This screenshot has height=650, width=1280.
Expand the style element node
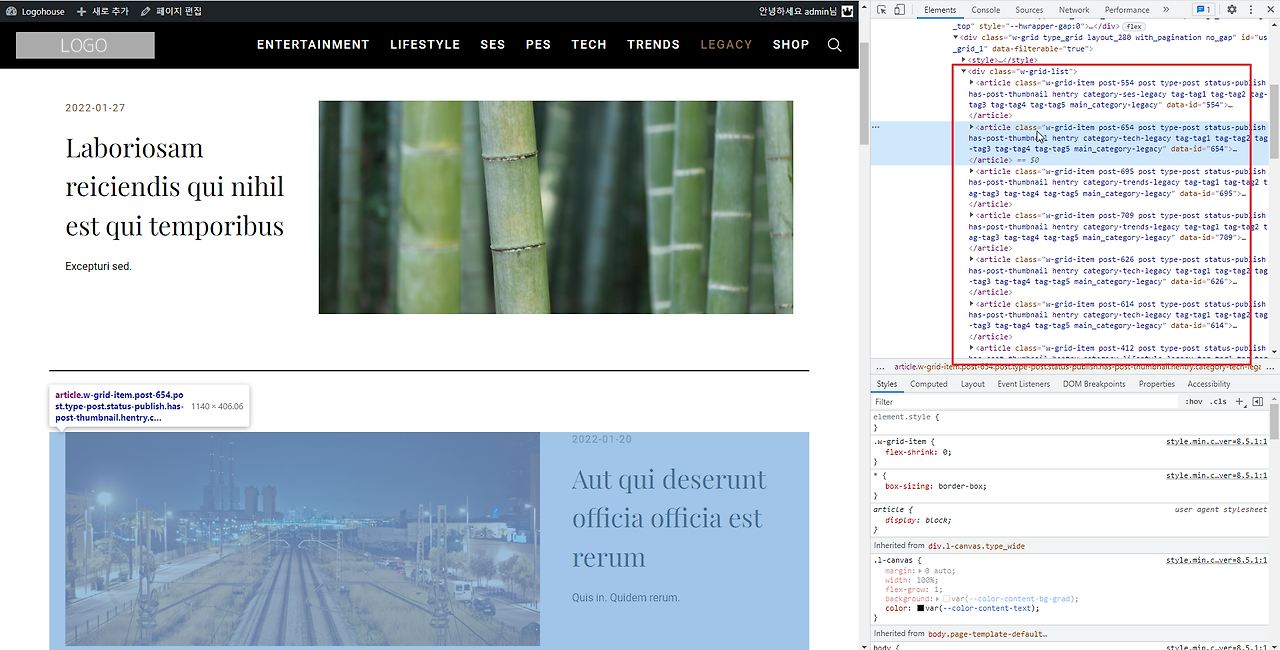pyautogui.click(x=964, y=60)
